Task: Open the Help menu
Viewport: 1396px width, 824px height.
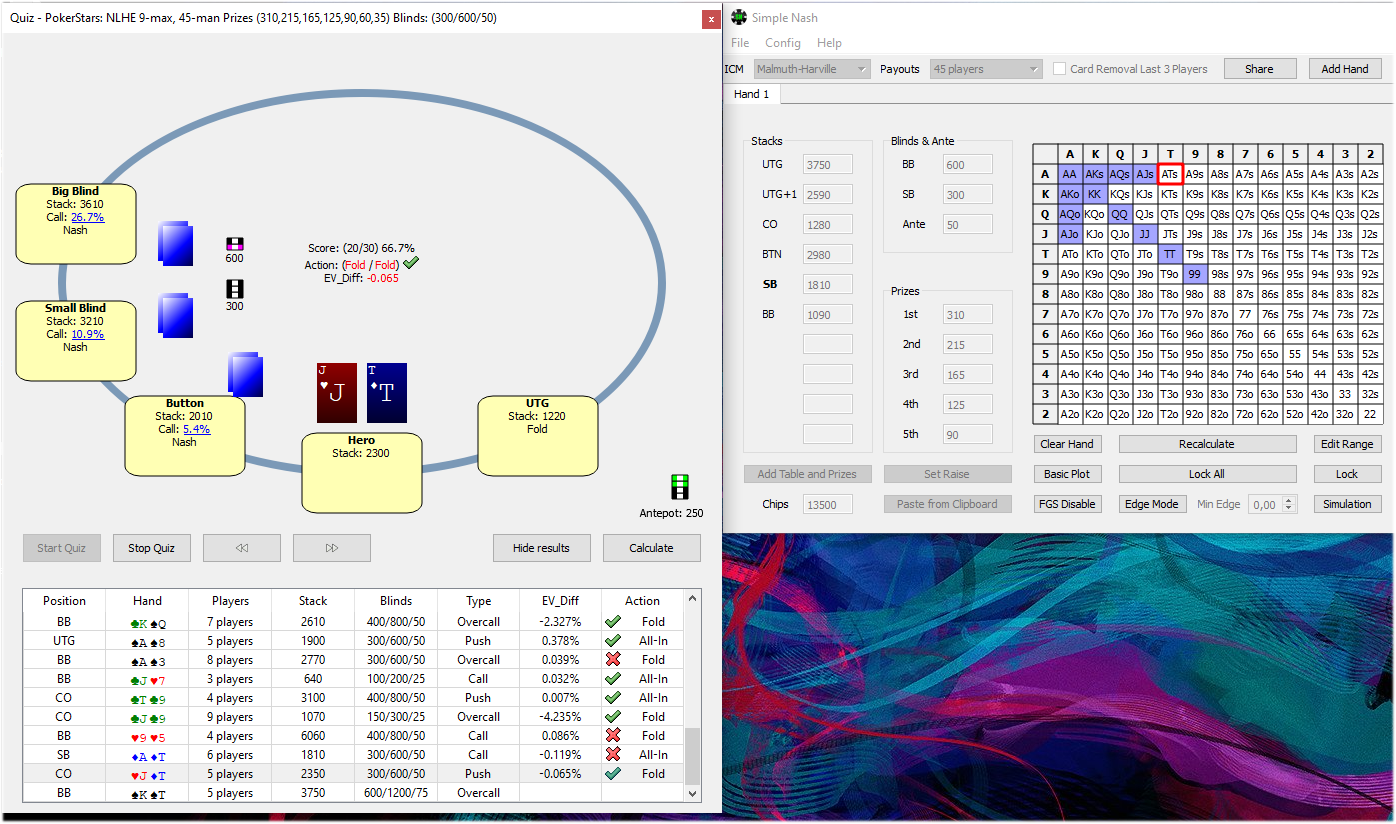Action: (x=829, y=43)
